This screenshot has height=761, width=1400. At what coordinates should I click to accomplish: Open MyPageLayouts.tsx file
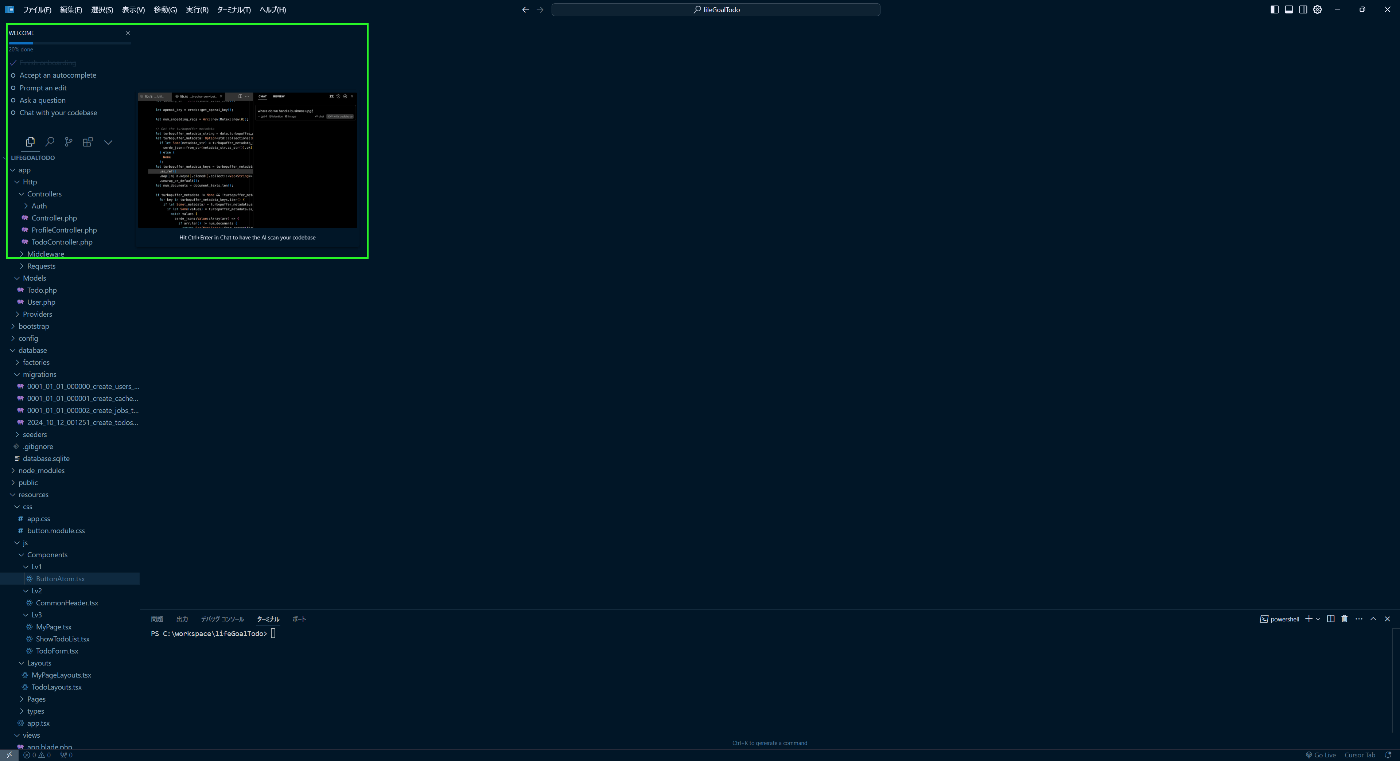coord(61,675)
